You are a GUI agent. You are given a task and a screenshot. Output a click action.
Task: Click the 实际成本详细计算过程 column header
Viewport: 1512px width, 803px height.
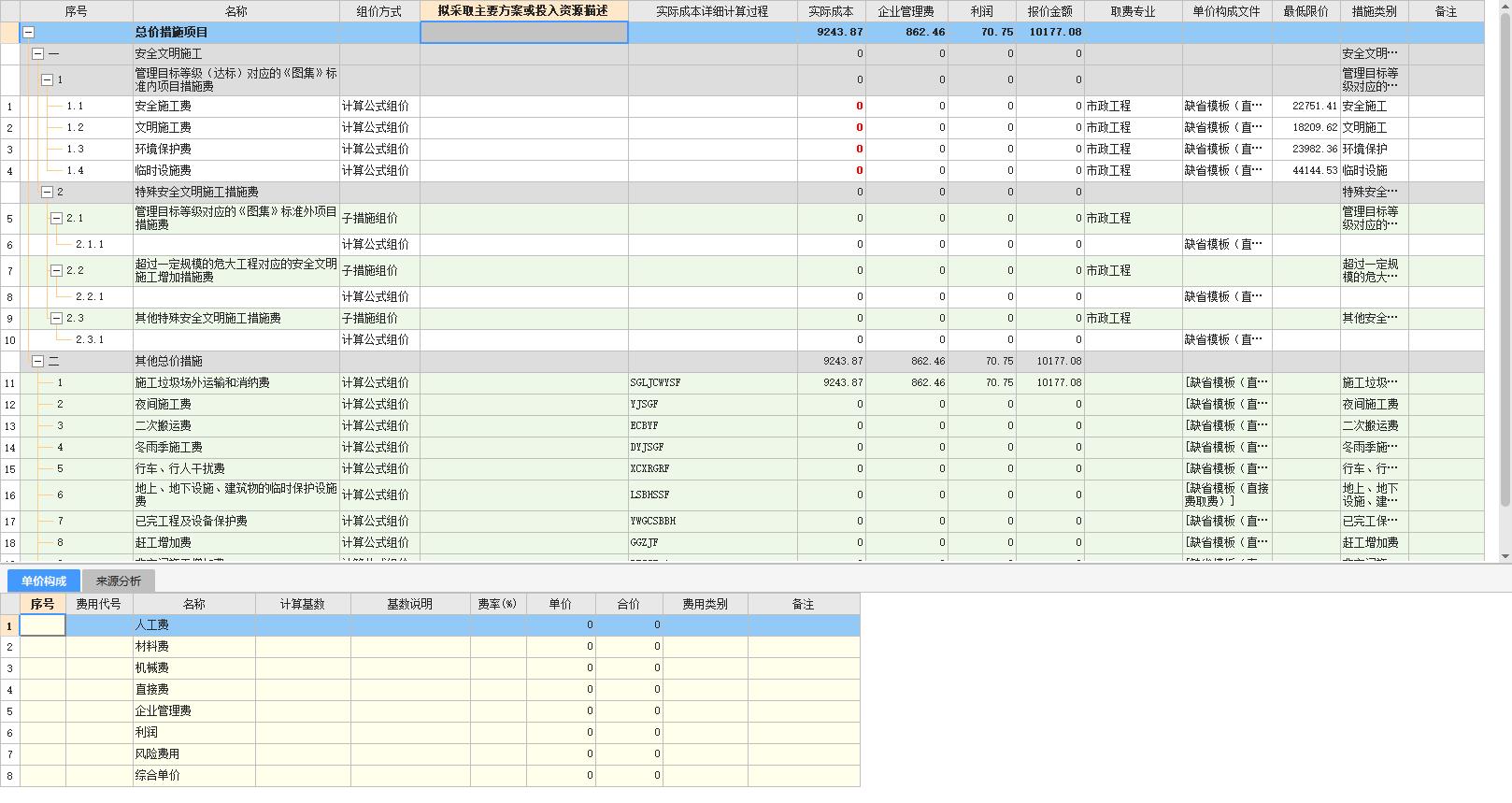coord(712,11)
